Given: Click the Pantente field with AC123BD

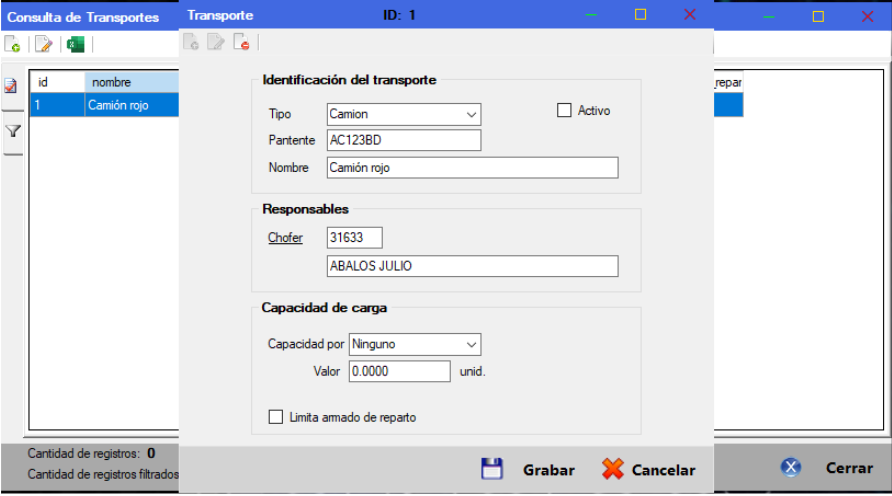Looking at the screenshot, I should [404, 140].
